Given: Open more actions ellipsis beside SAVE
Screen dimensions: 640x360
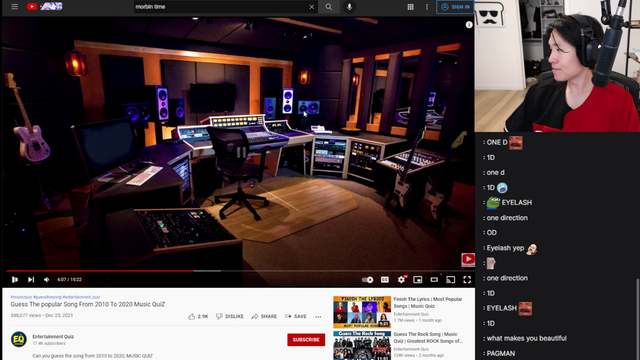Looking at the screenshot, I should (318, 317).
